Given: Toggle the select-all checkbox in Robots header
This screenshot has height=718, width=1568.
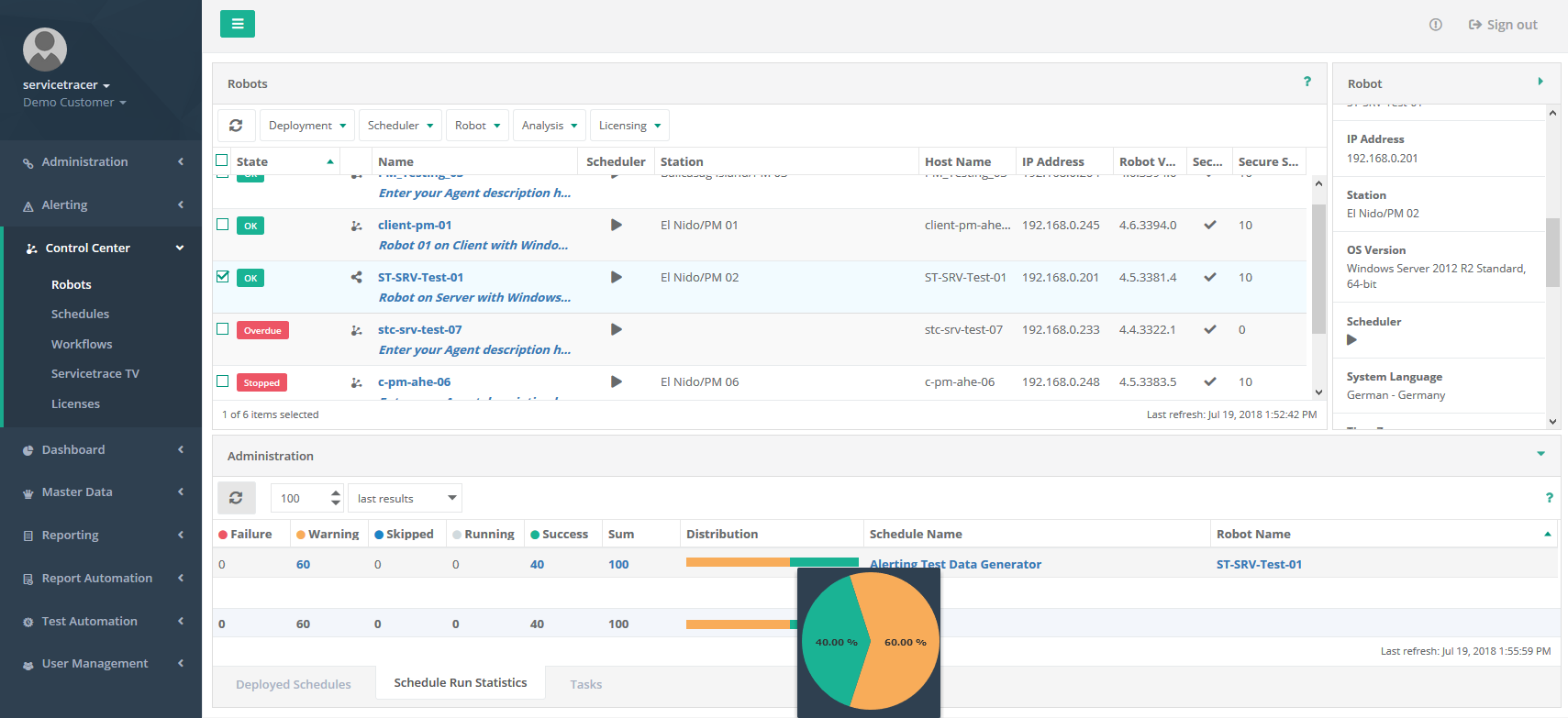Looking at the screenshot, I should [222, 160].
